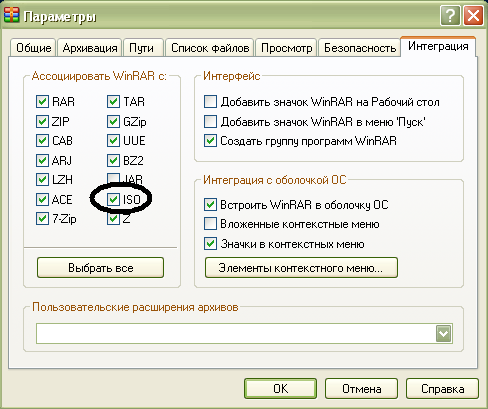The image size is (488, 409).
Task: Click the Выбрать все button
Action: pyautogui.click(x=100, y=267)
